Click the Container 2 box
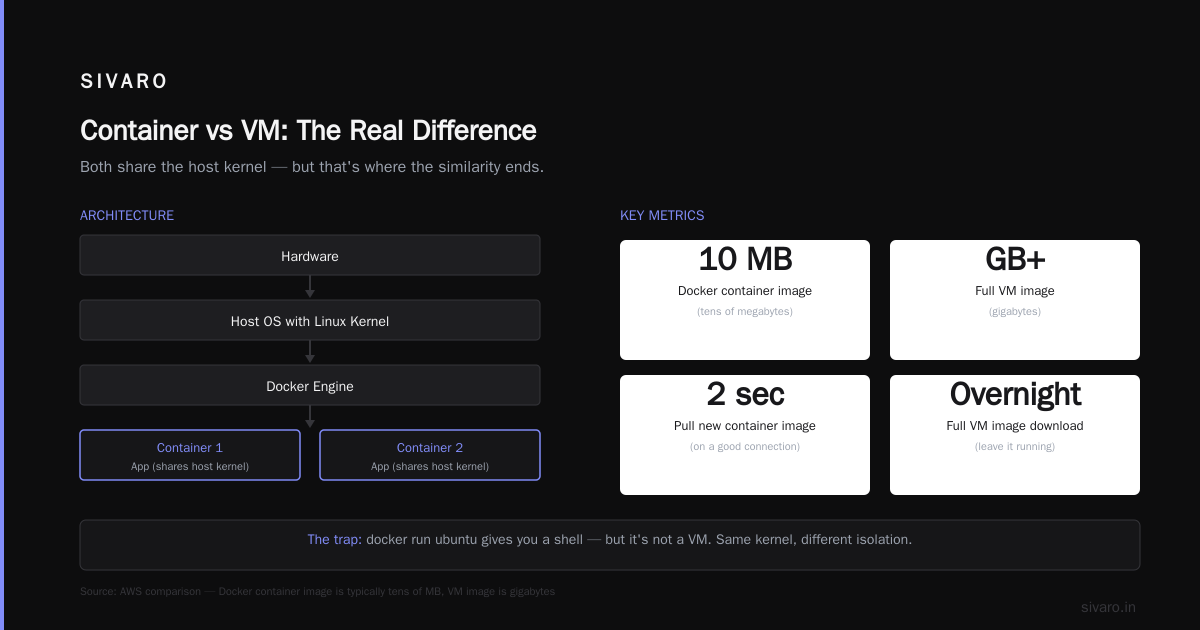Viewport: 1200px width, 630px height. (x=430, y=455)
